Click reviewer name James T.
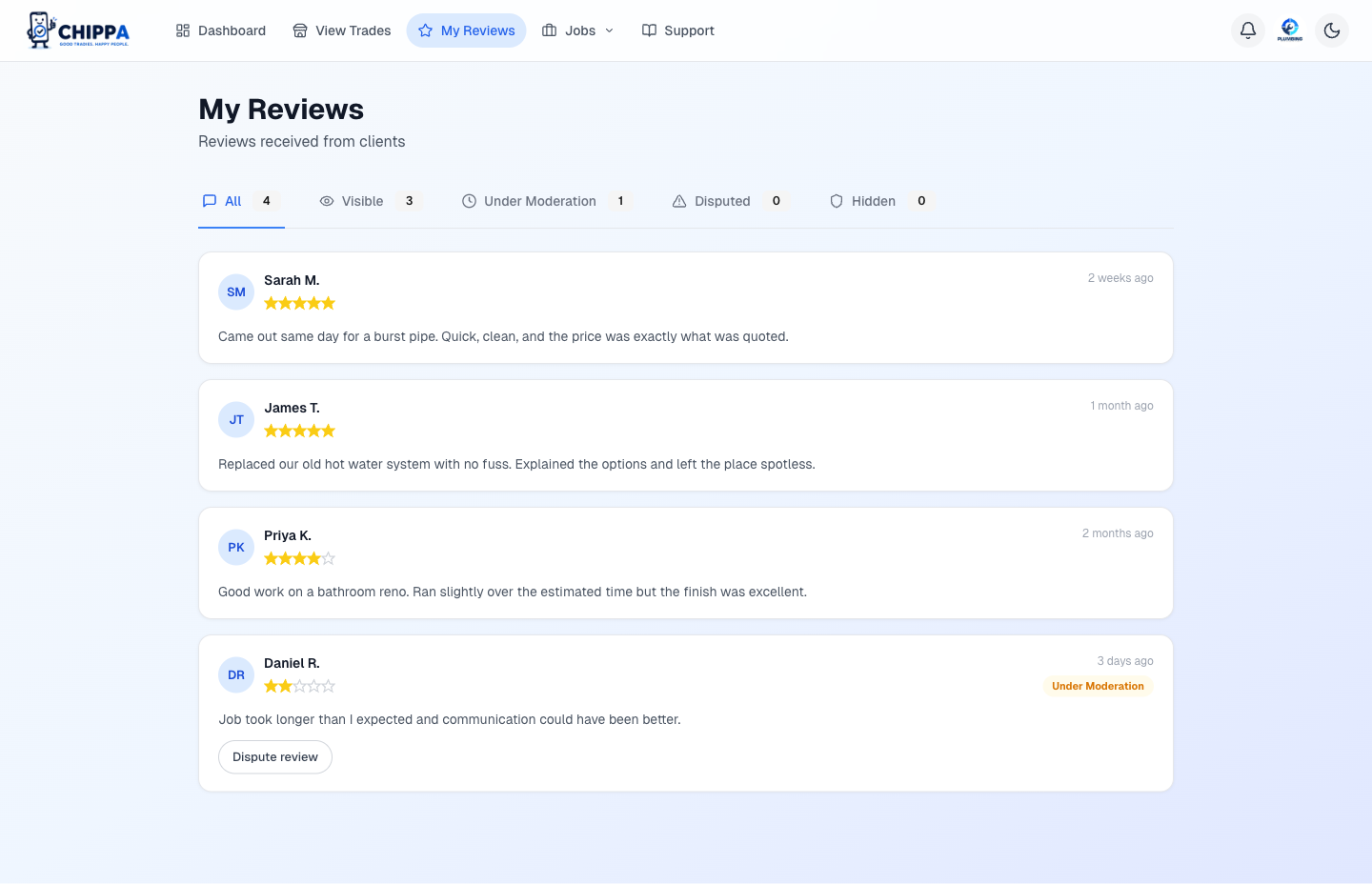1372x884 pixels. pyautogui.click(x=292, y=408)
